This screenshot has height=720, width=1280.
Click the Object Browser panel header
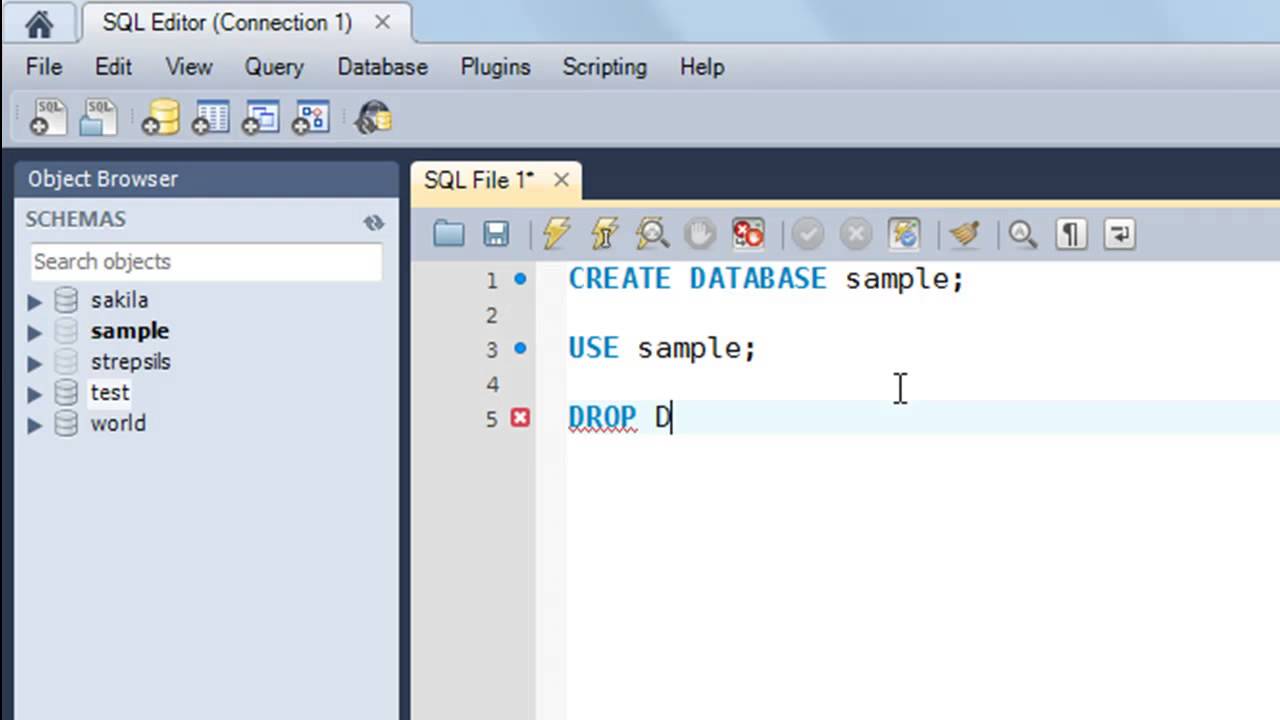point(206,179)
